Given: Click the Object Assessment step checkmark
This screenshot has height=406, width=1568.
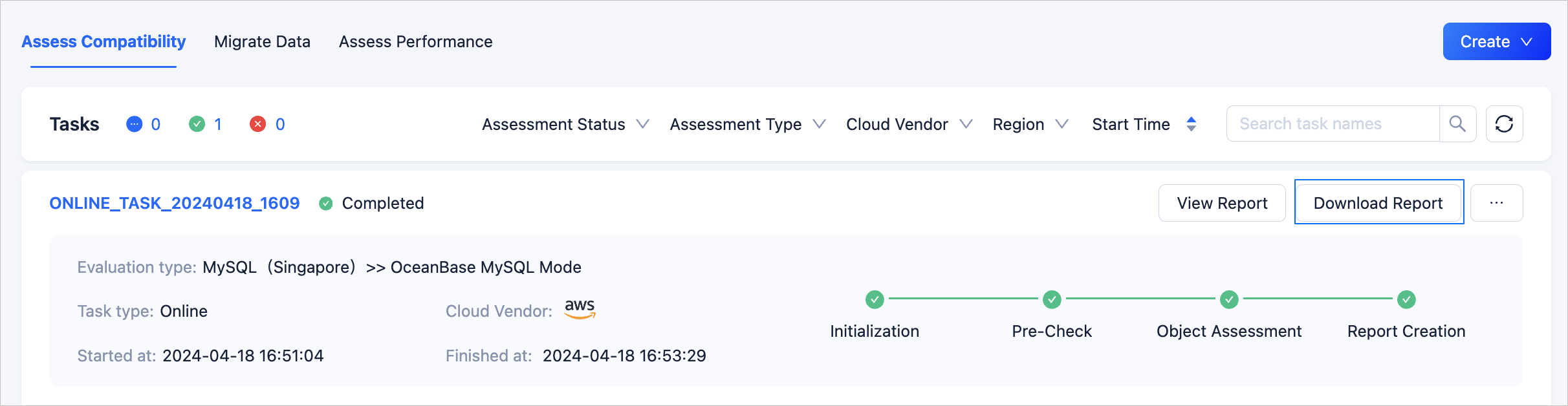Looking at the screenshot, I should [1229, 299].
